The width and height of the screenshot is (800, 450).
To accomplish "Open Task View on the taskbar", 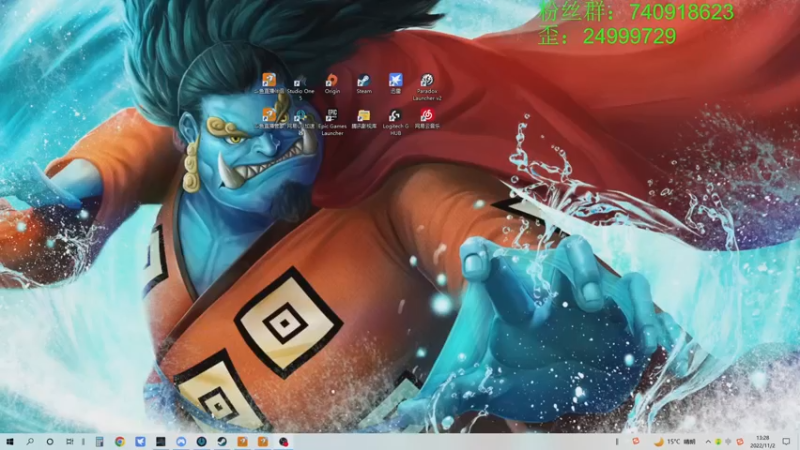I will (70, 441).
